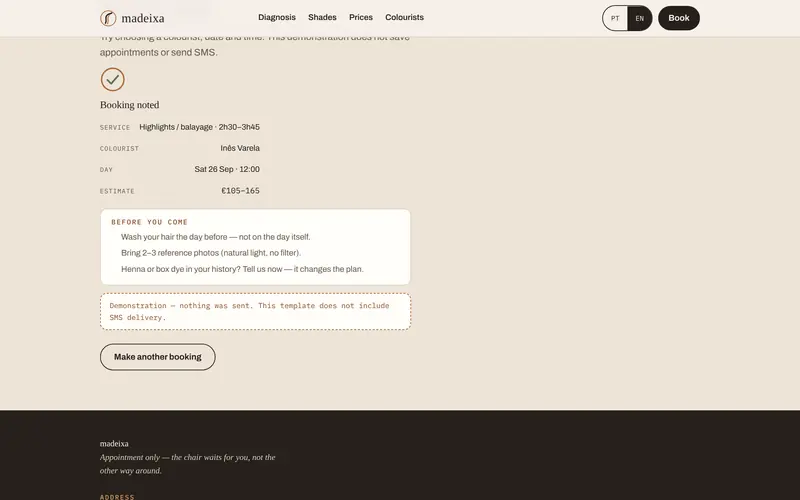
Task: Click the estimate value "€105–165"
Action: click(x=240, y=191)
